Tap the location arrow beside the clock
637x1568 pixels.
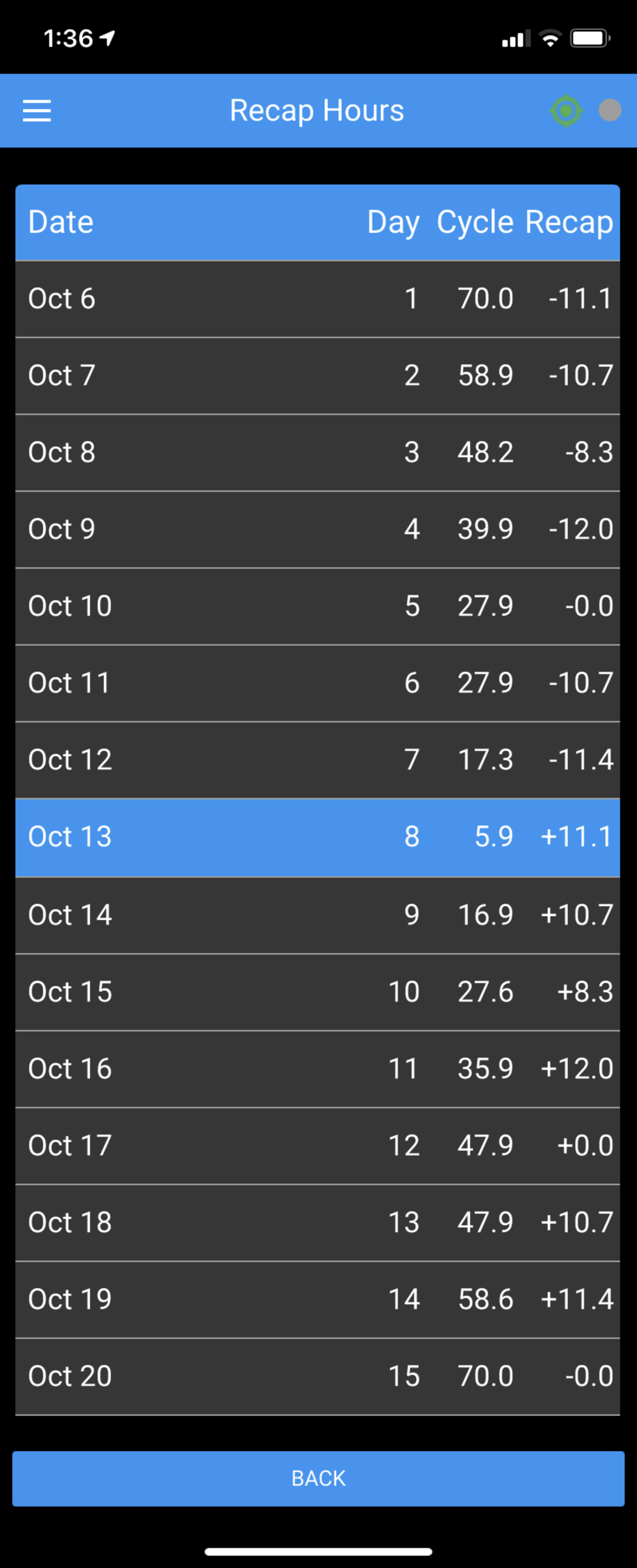(108, 39)
